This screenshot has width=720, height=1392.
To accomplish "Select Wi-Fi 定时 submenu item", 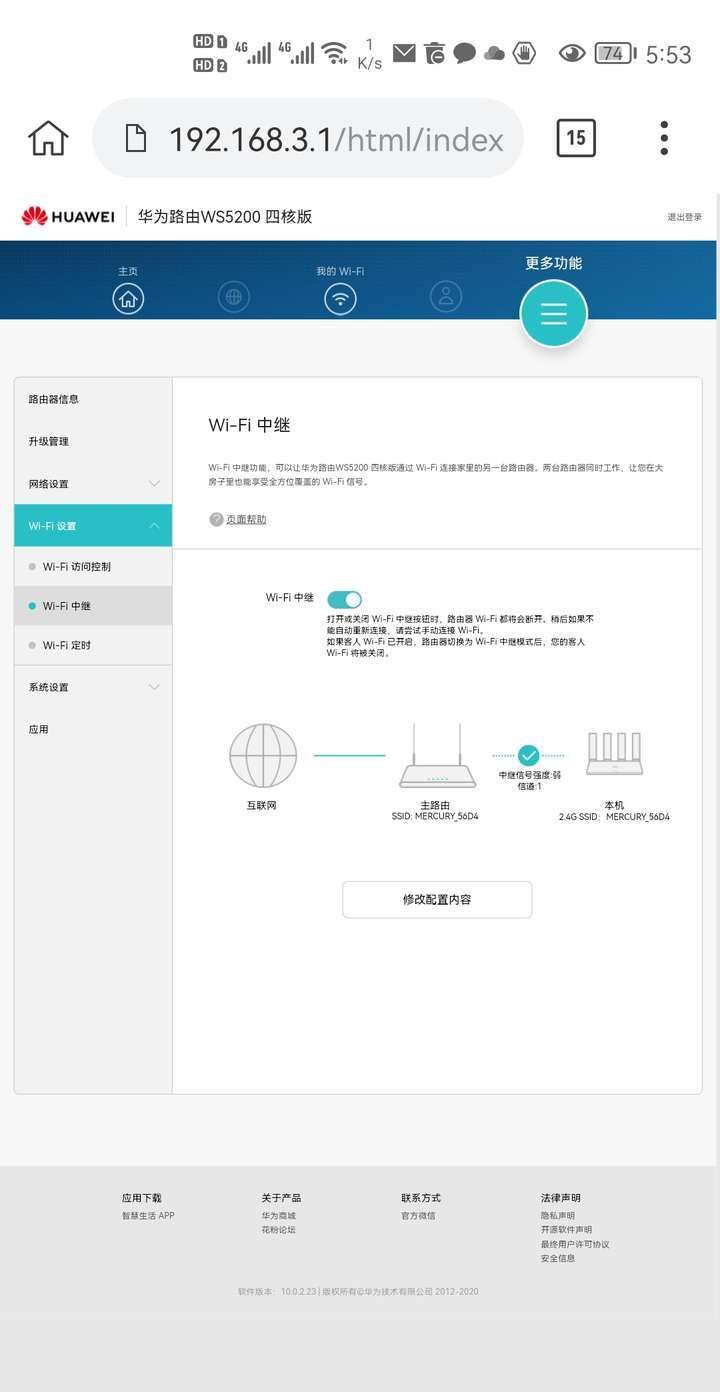I will click(93, 645).
